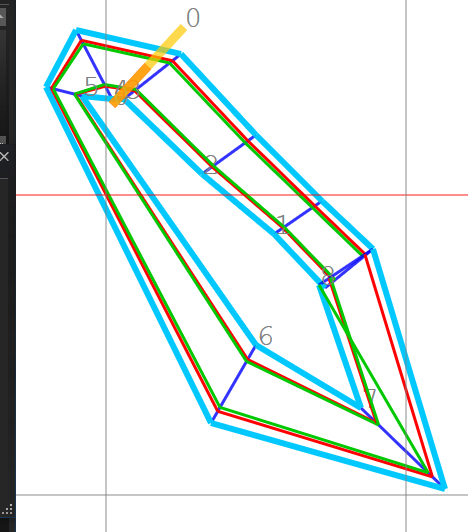468x532 pixels.
Task: Click the red horizontal axis line
Action: pyautogui.click(x=242, y=195)
